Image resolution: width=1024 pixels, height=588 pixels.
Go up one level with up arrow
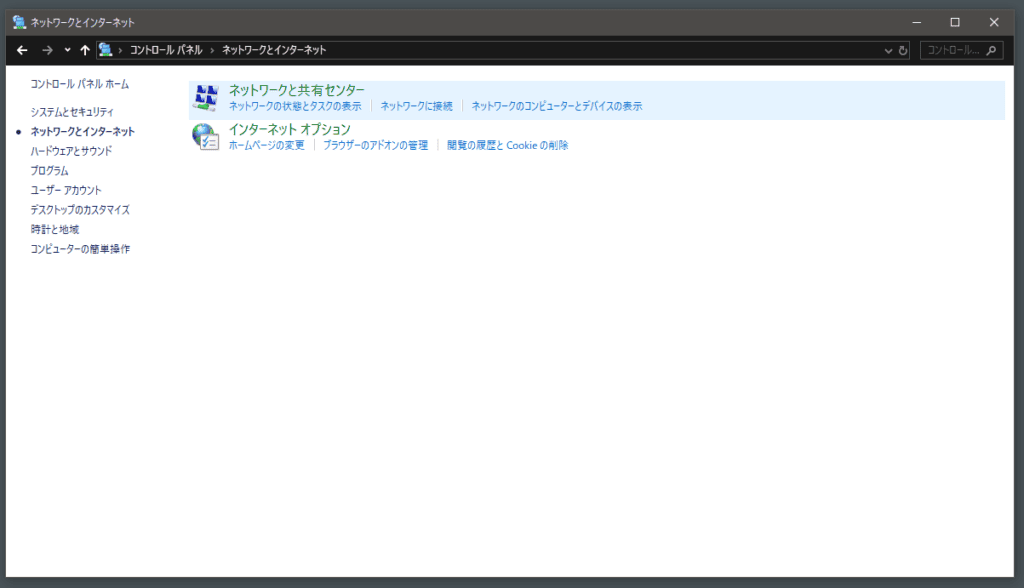(x=85, y=50)
